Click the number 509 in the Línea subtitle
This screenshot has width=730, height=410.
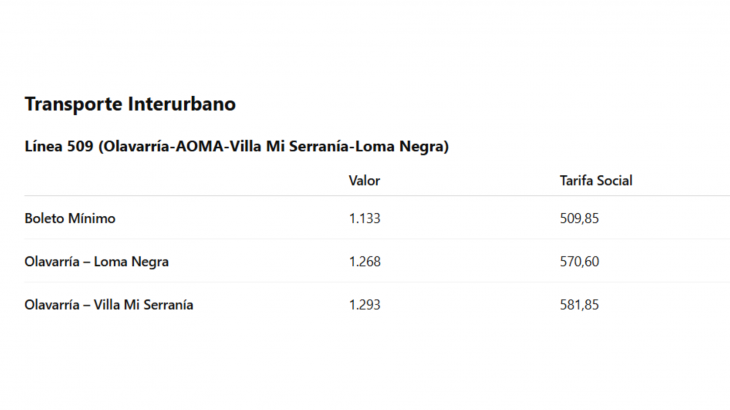tap(80, 146)
